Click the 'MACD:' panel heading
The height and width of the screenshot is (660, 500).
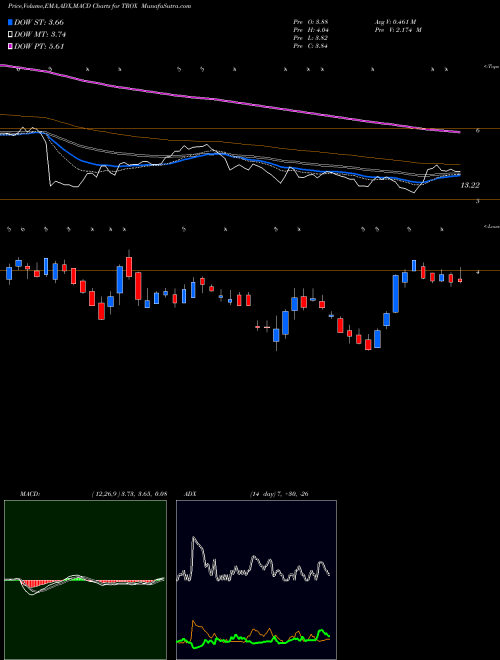pyautogui.click(x=29, y=494)
